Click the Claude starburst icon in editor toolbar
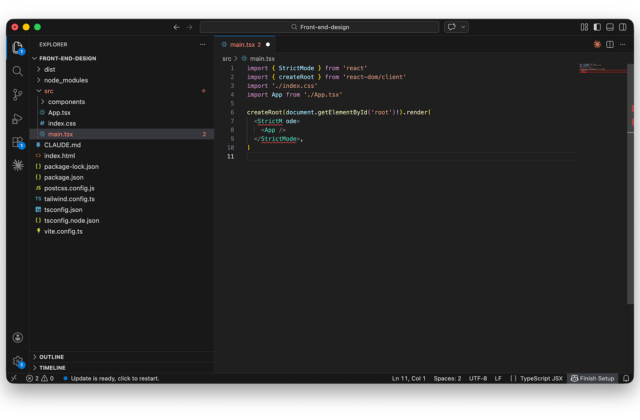 click(597, 44)
